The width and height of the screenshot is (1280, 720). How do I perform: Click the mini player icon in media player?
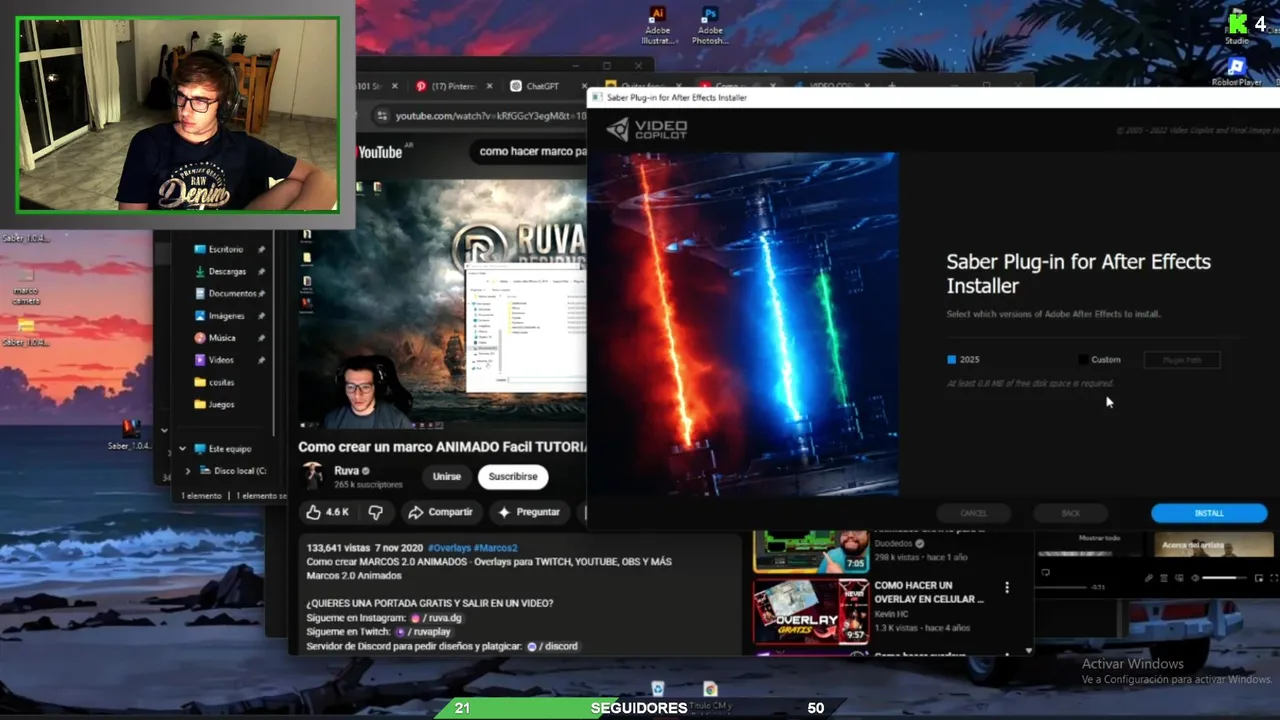click(1257, 578)
